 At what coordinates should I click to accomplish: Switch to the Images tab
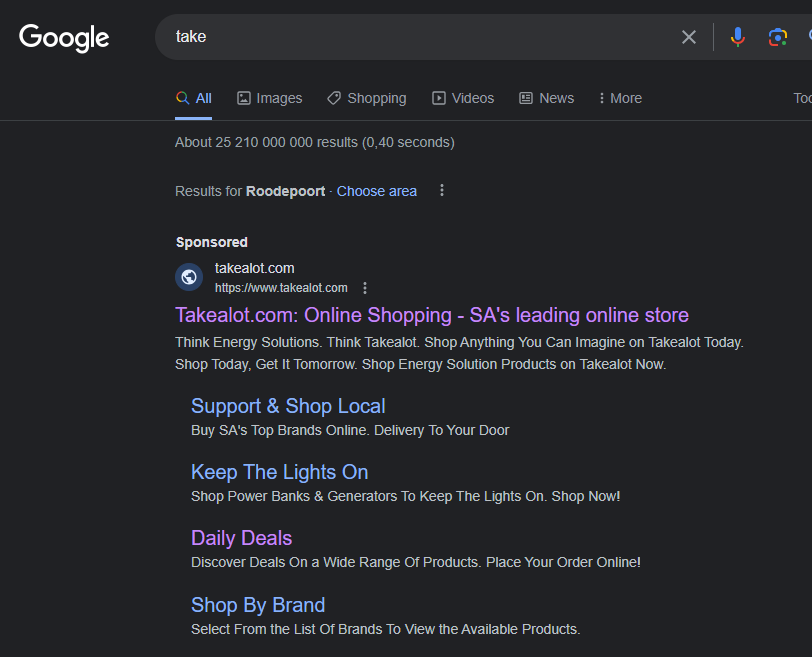[x=270, y=98]
